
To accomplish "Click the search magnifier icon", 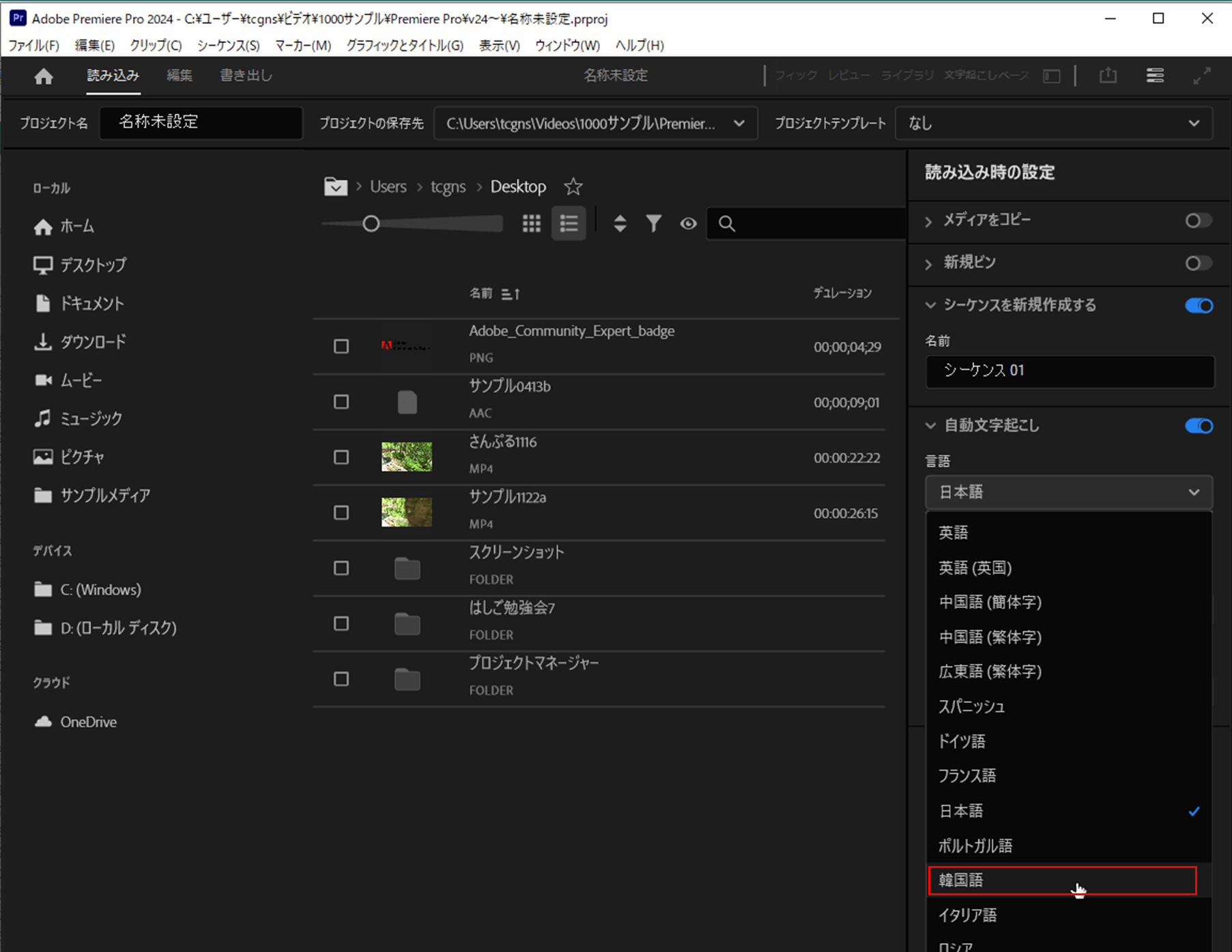I will 726,223.
